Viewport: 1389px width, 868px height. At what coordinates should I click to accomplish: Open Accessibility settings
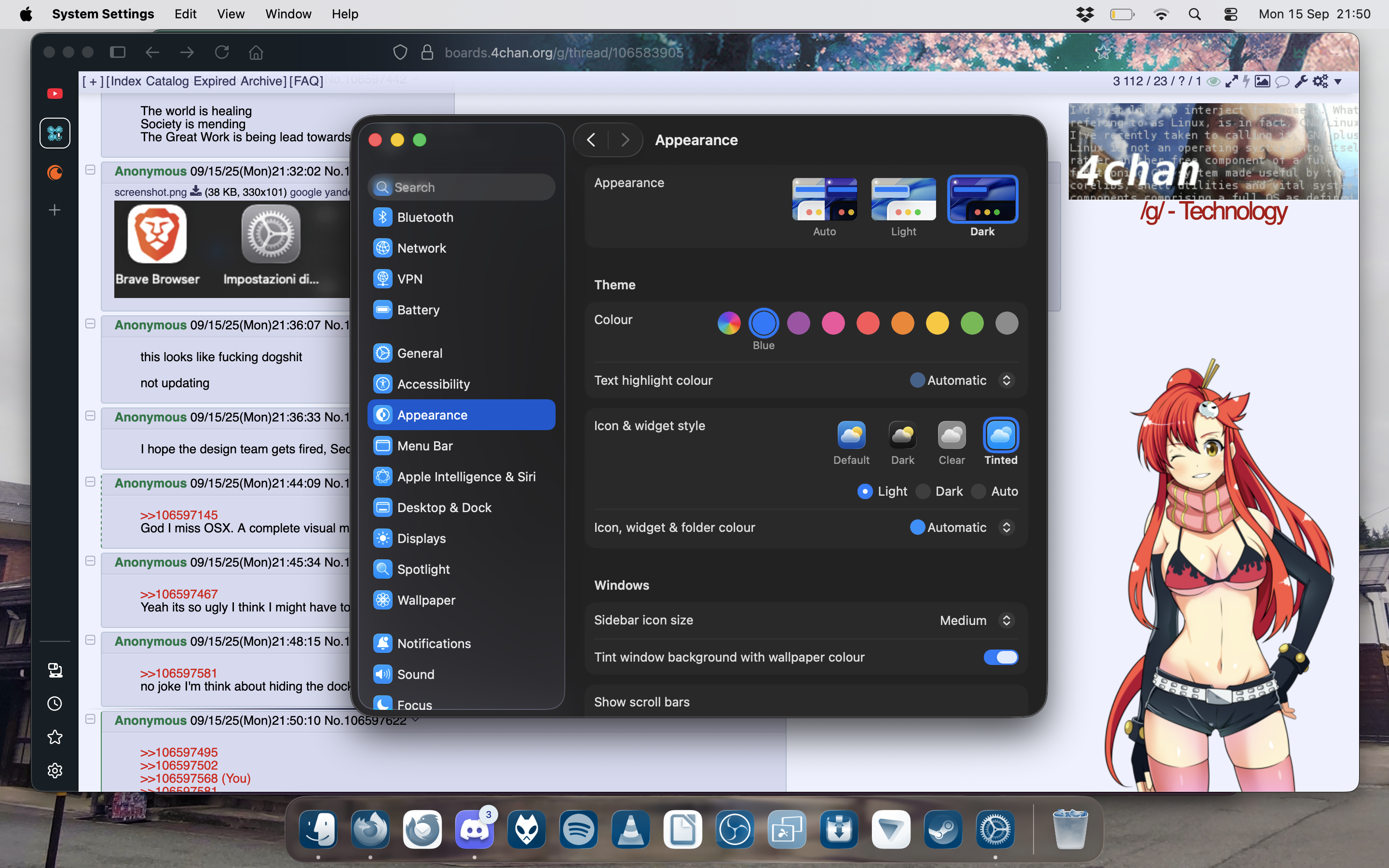(x=462, y=384)
